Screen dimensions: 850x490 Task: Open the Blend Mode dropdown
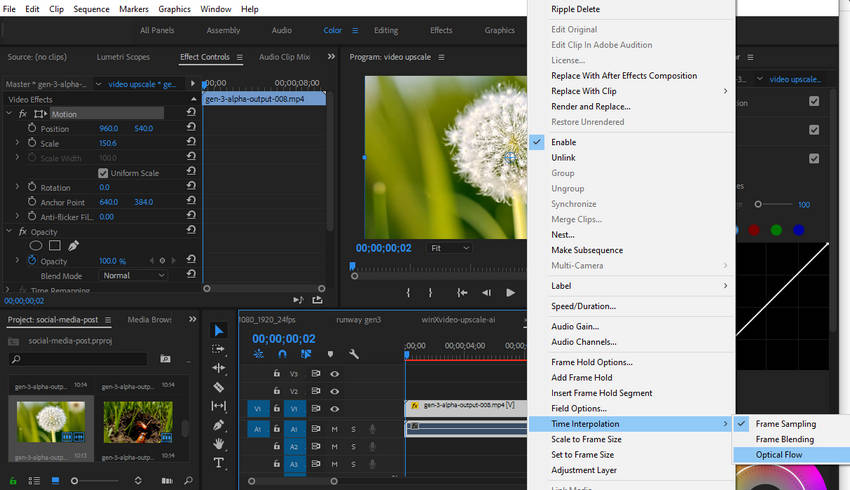point(133,276)
